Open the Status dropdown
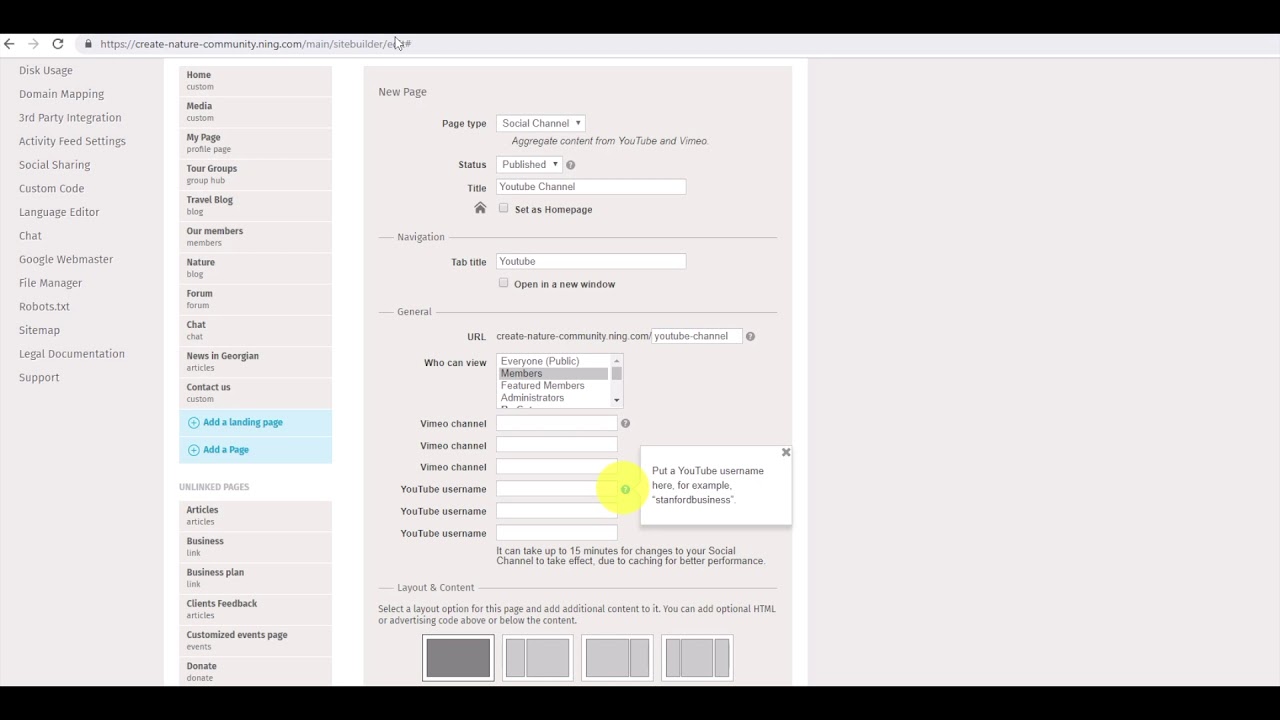 (529, 164)
